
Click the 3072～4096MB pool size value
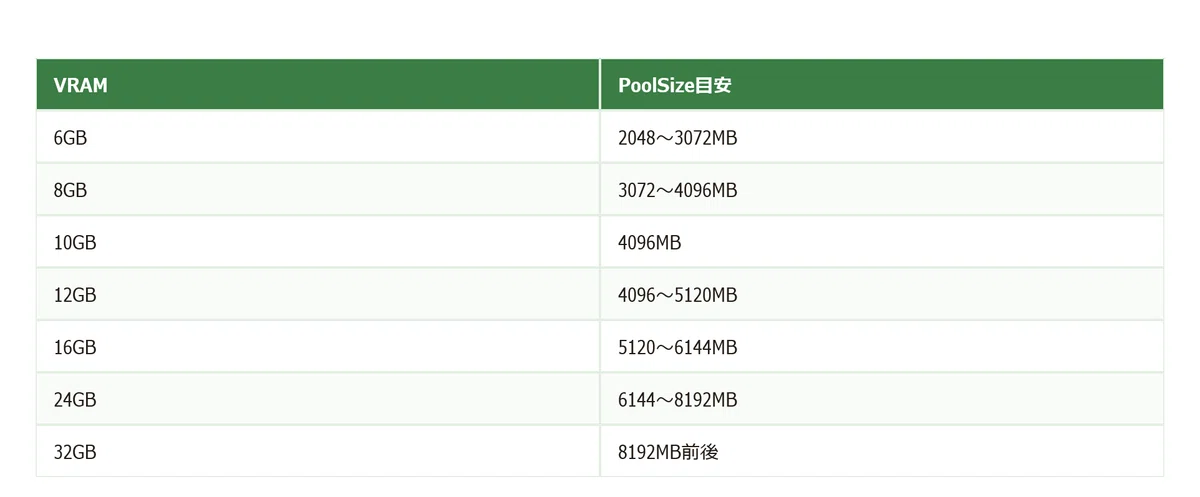click(x=678, y=190)
